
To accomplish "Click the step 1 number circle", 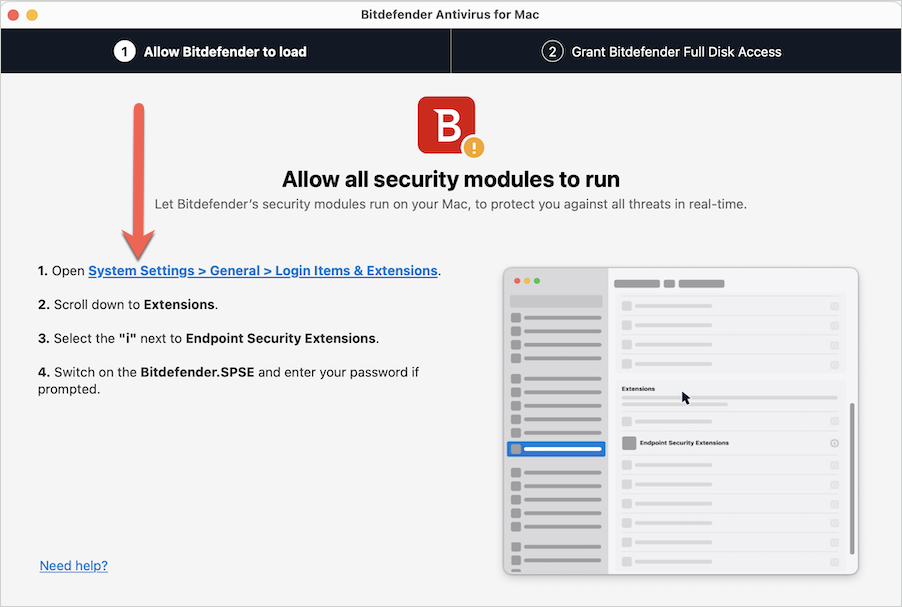I will [124, 51].
